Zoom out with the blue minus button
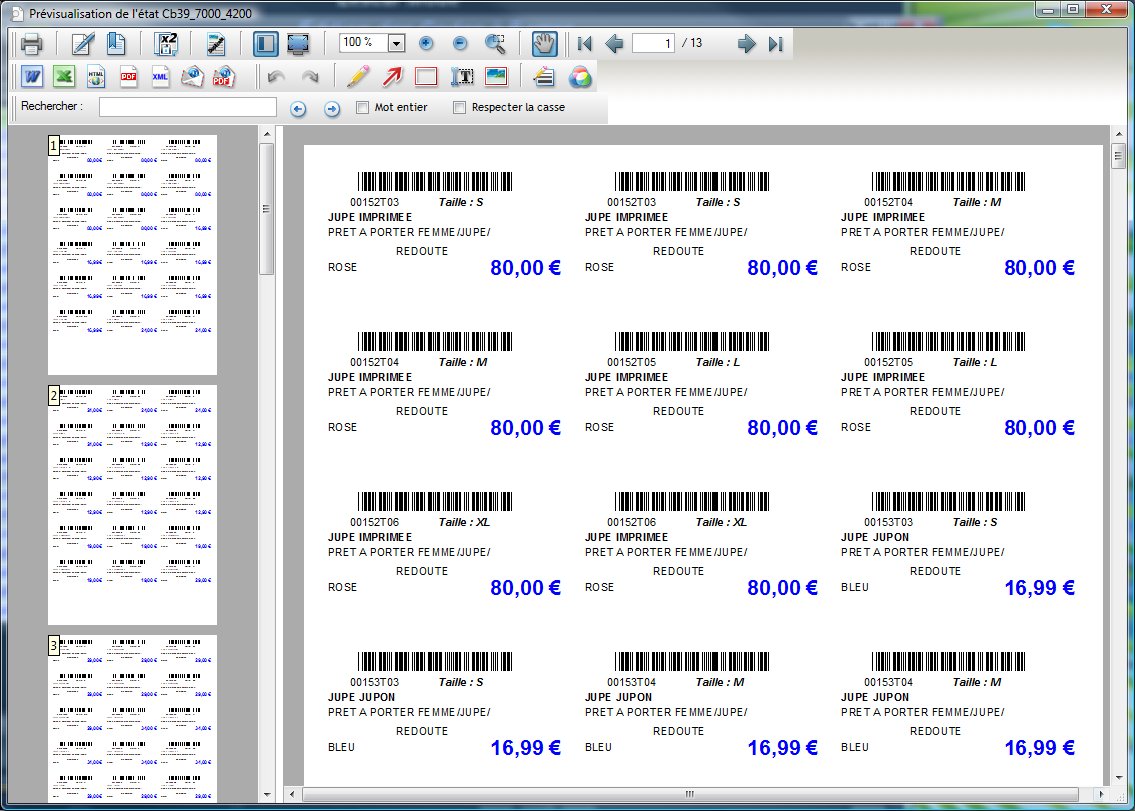The height and width of the screenshot is (811, 1135). tap(460, 43)
